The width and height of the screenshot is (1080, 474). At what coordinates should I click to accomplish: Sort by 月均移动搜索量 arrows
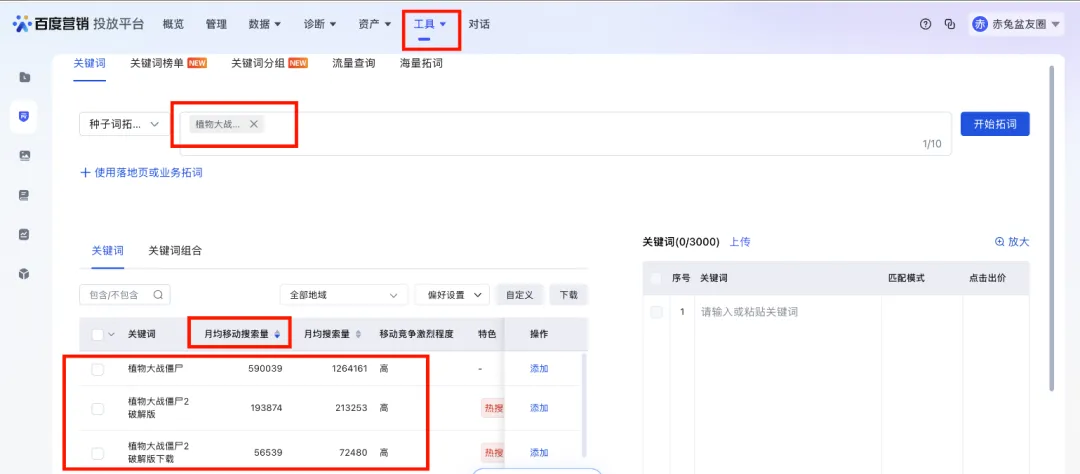(277, 334)
